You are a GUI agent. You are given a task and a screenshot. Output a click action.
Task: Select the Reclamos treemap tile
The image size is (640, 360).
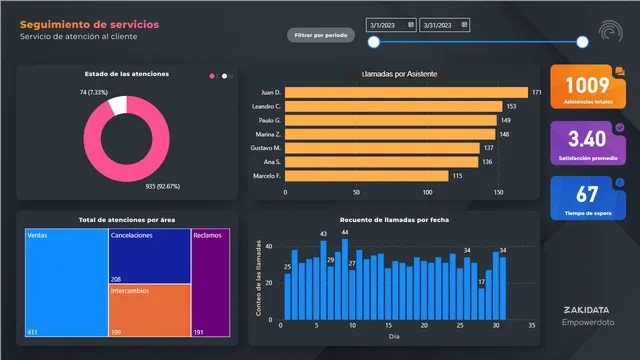click(211, 282)
